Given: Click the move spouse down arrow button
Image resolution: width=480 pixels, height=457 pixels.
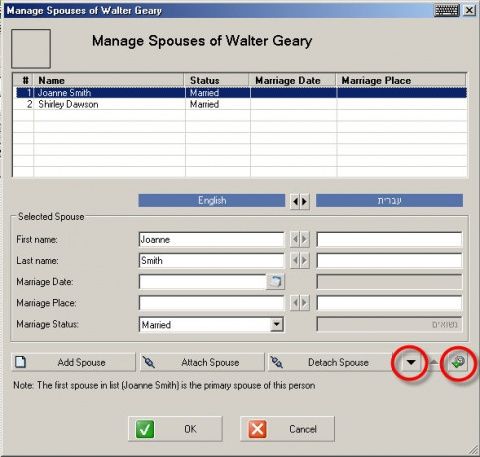Looking at the screenshot, I should (x=411, y=362).
